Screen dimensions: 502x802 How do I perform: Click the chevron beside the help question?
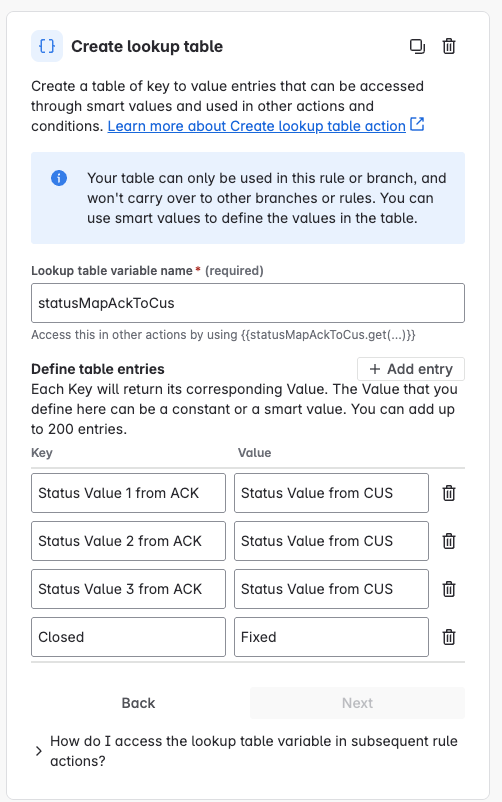(x=39, y=751)
